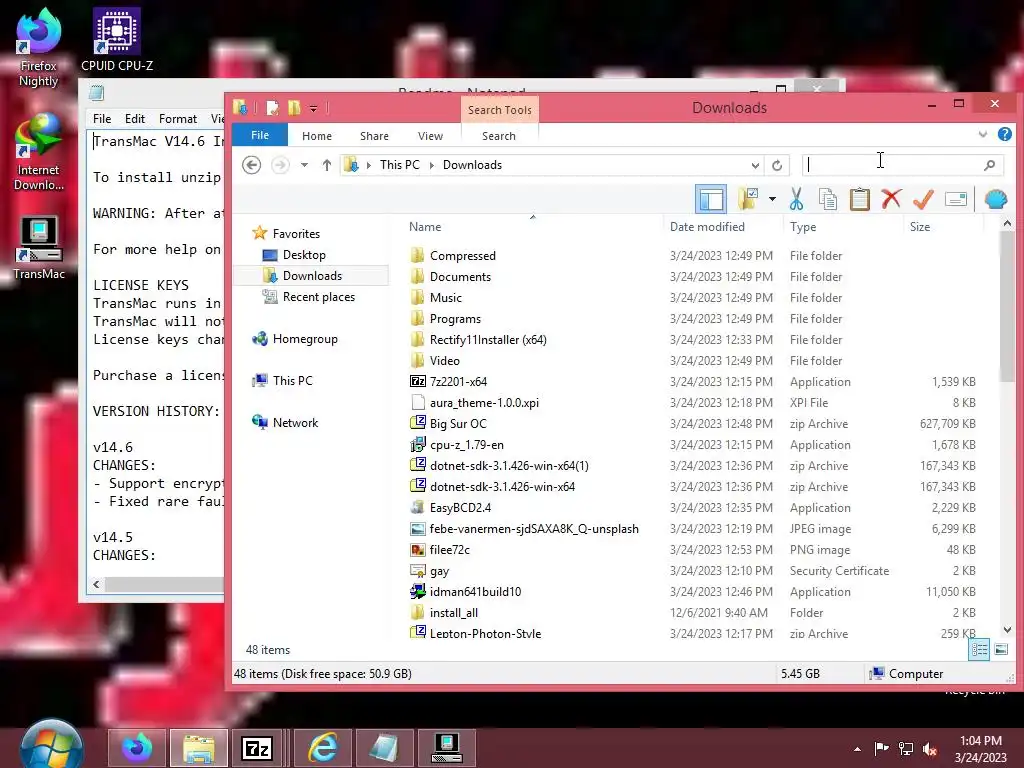This screenshot has height=768, width=1024.
Task: Click the red X Delete icon
Action: (x=891, y=199)
